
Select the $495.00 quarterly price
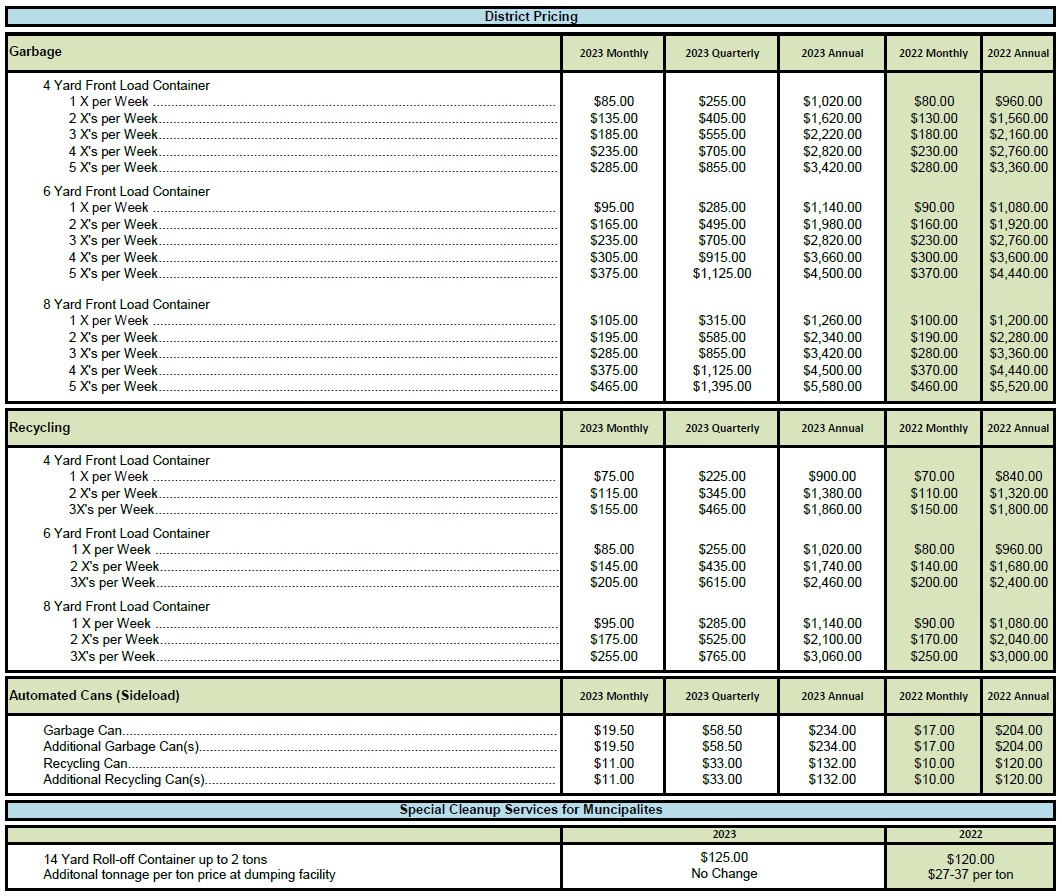(x=722, y=224)
